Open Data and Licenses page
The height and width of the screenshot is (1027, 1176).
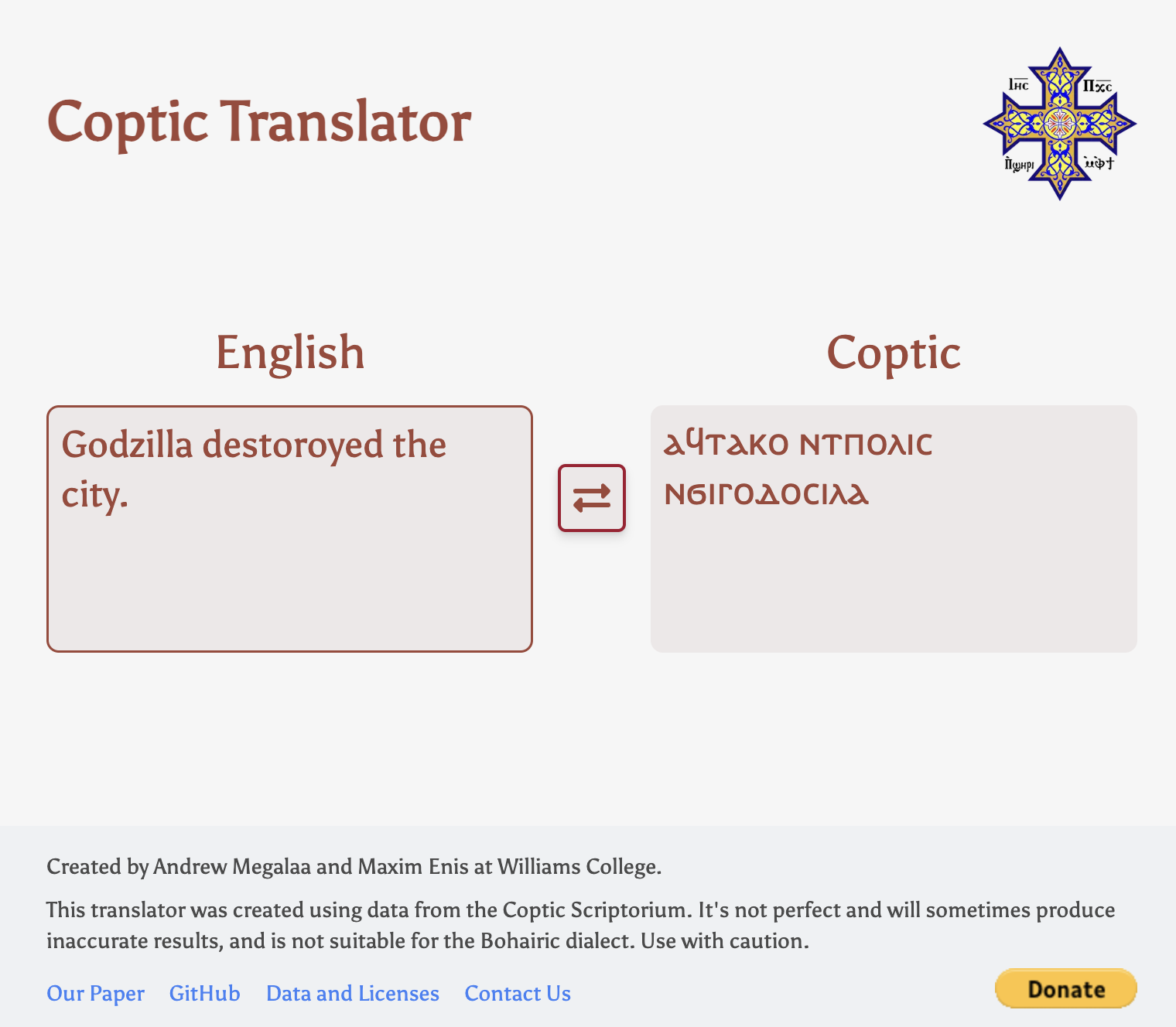click(353, 993)
